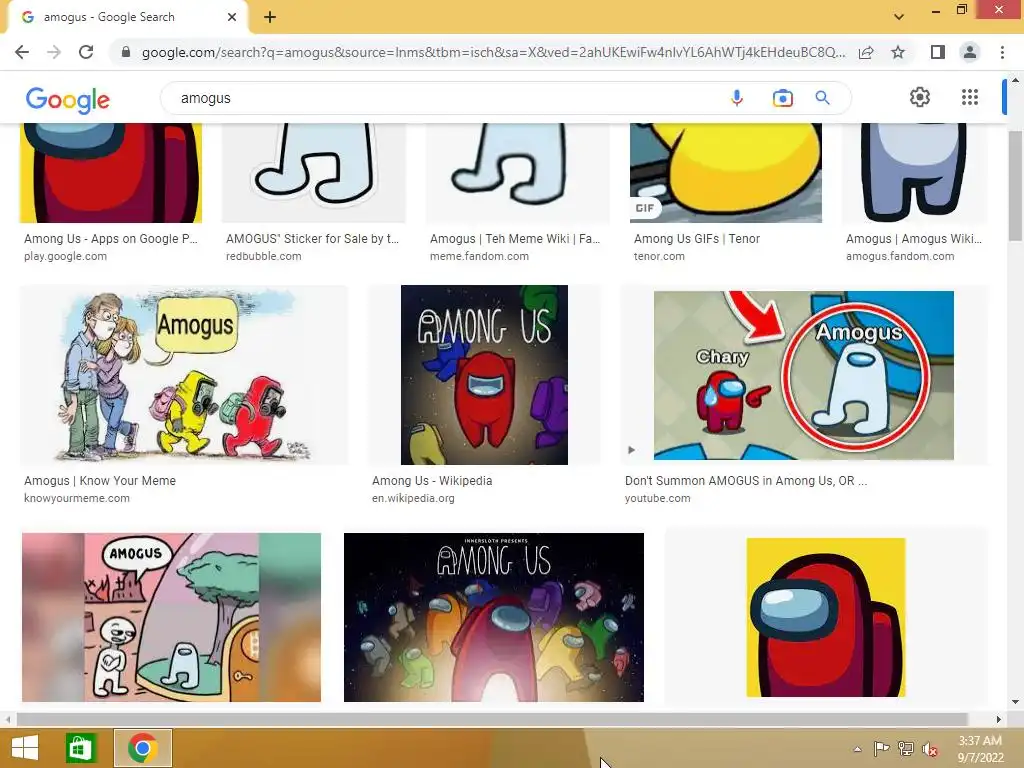Share this page using the share icon
This screenshot has height=768, width=1024.
pos(866,52)
